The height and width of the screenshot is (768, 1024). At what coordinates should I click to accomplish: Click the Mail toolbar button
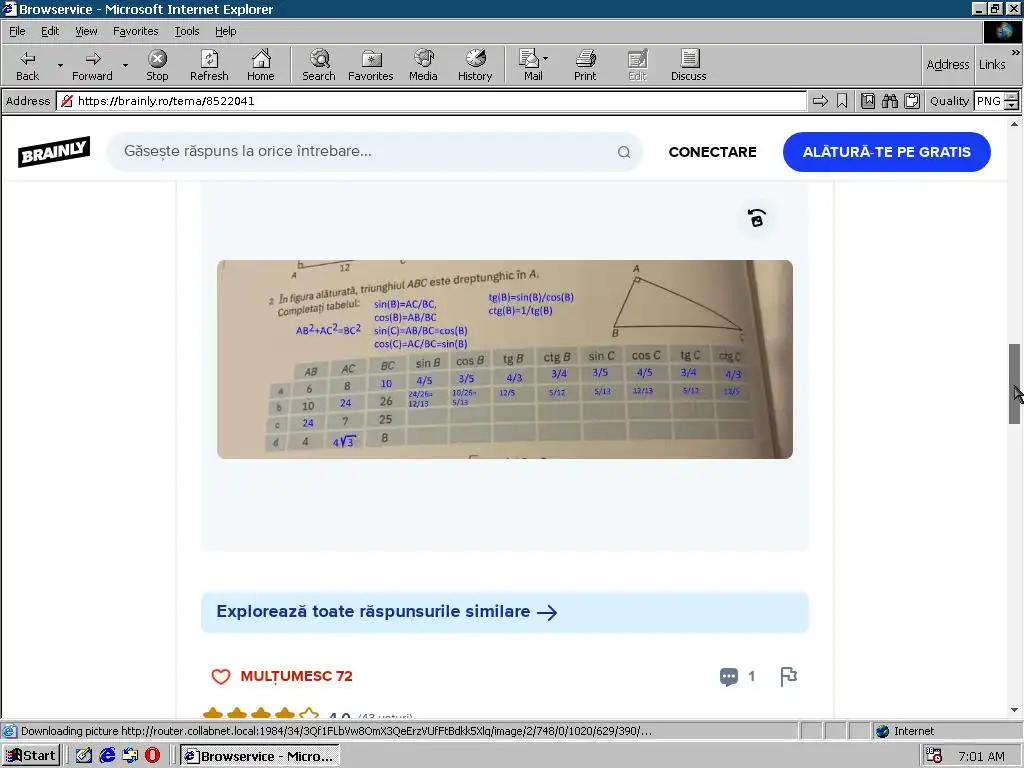pyautogui.click(x=530, y=65)
